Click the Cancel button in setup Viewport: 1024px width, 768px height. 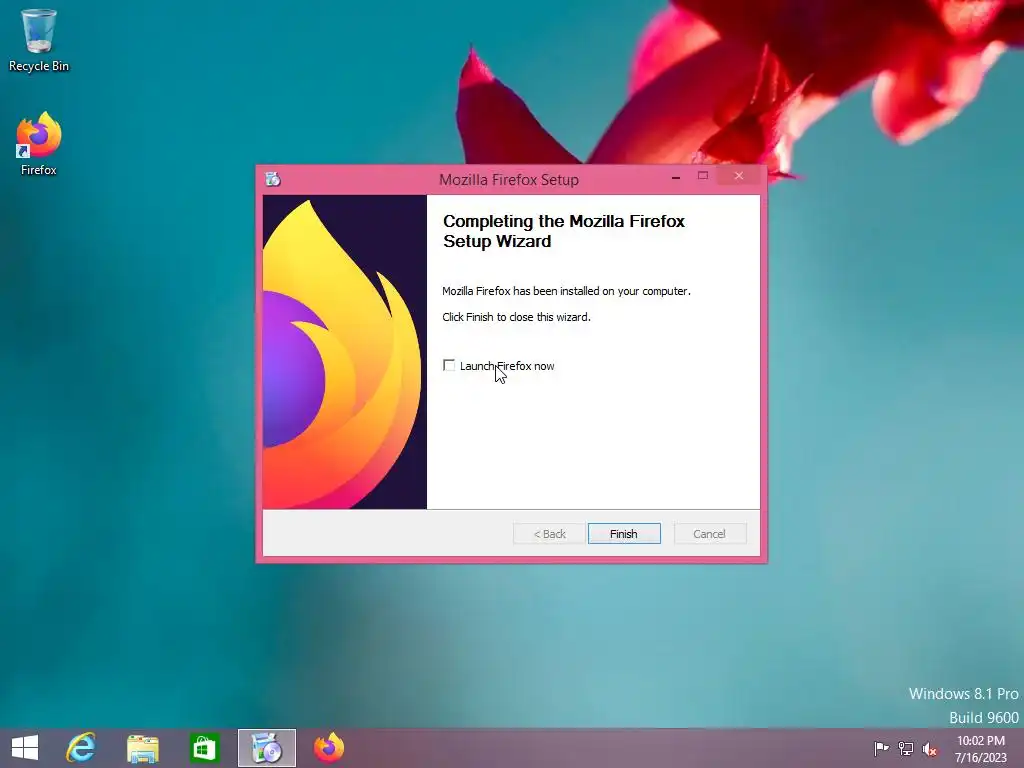(x=709, y=534)
